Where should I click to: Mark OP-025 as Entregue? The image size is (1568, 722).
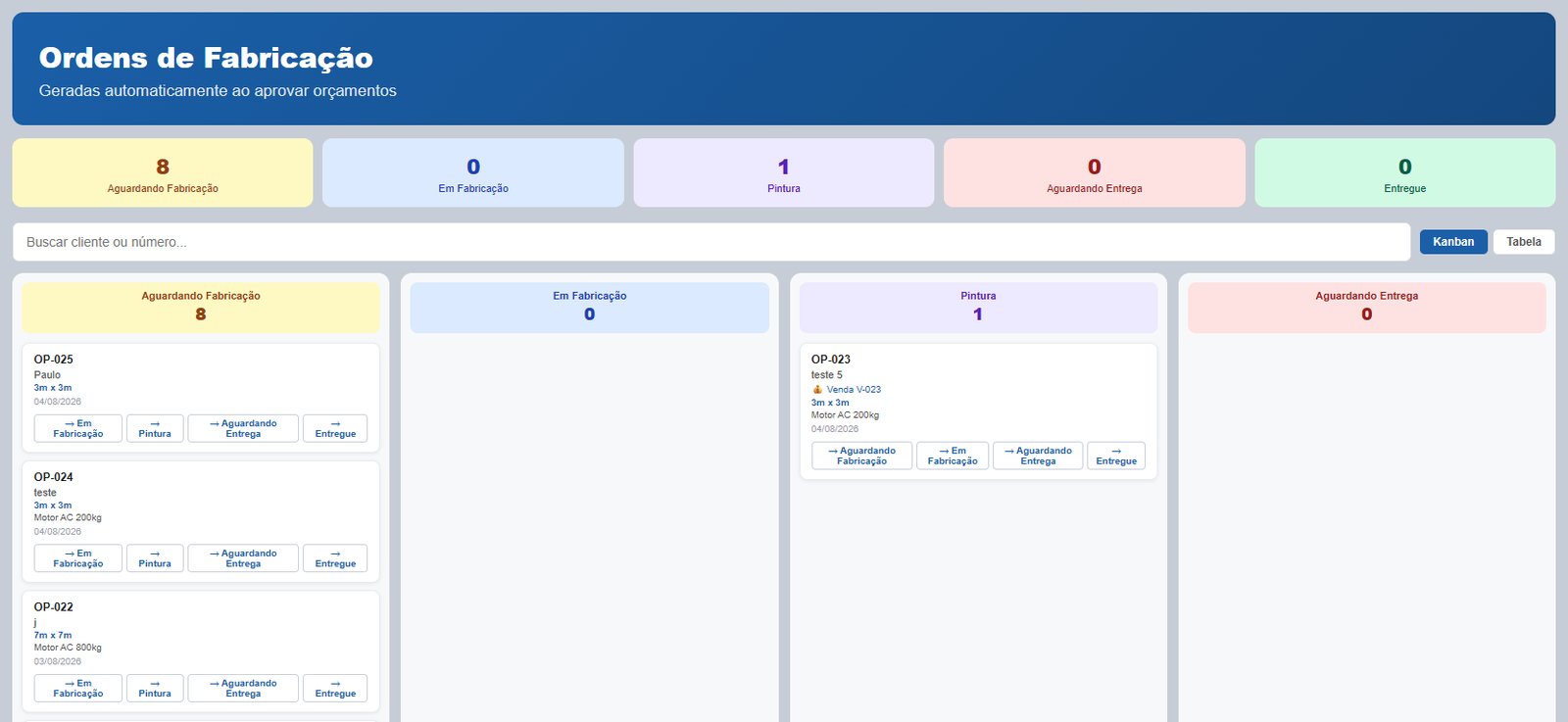[335, 428]
